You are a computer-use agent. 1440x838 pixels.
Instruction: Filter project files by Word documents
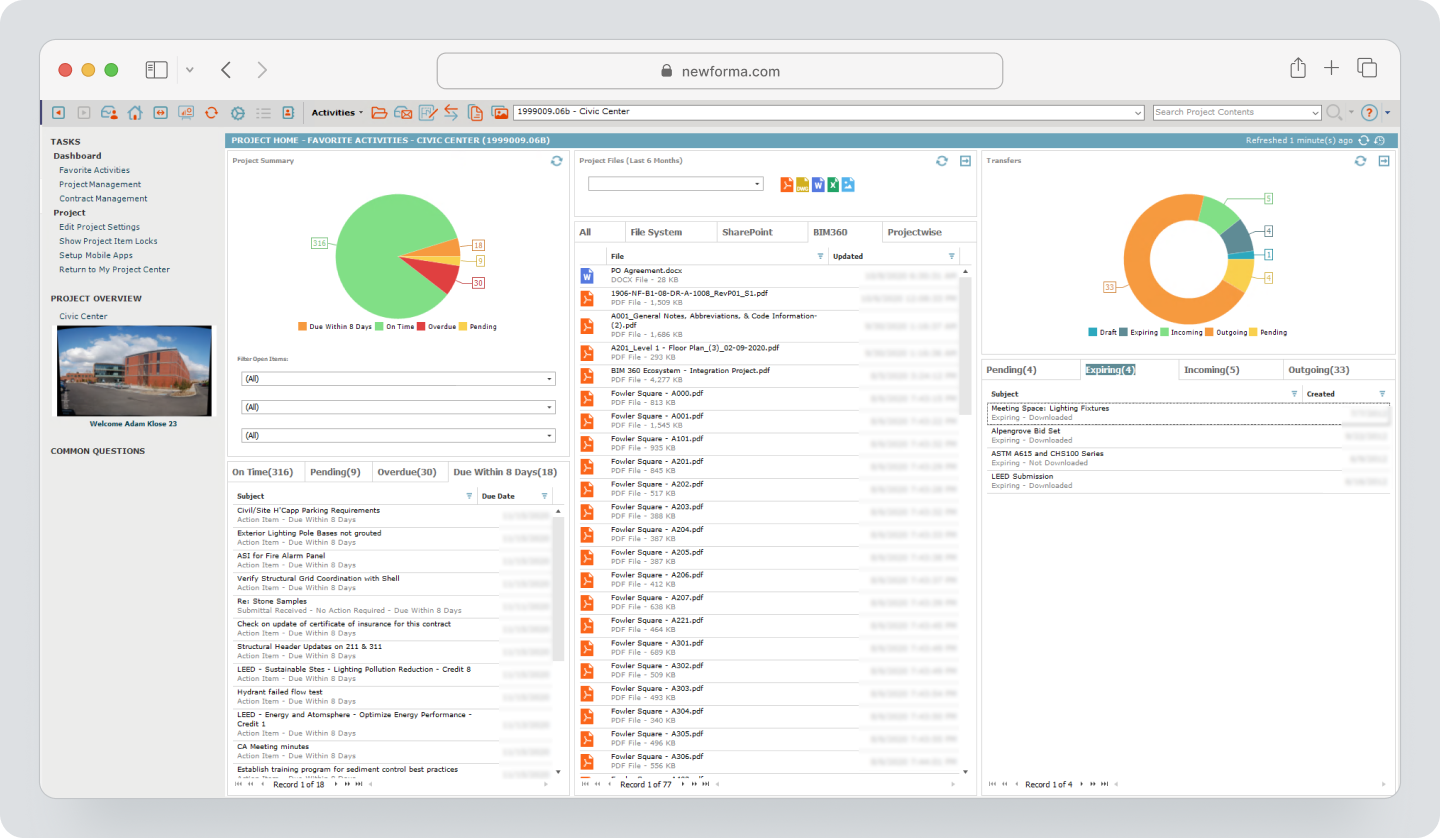(819, 184)
